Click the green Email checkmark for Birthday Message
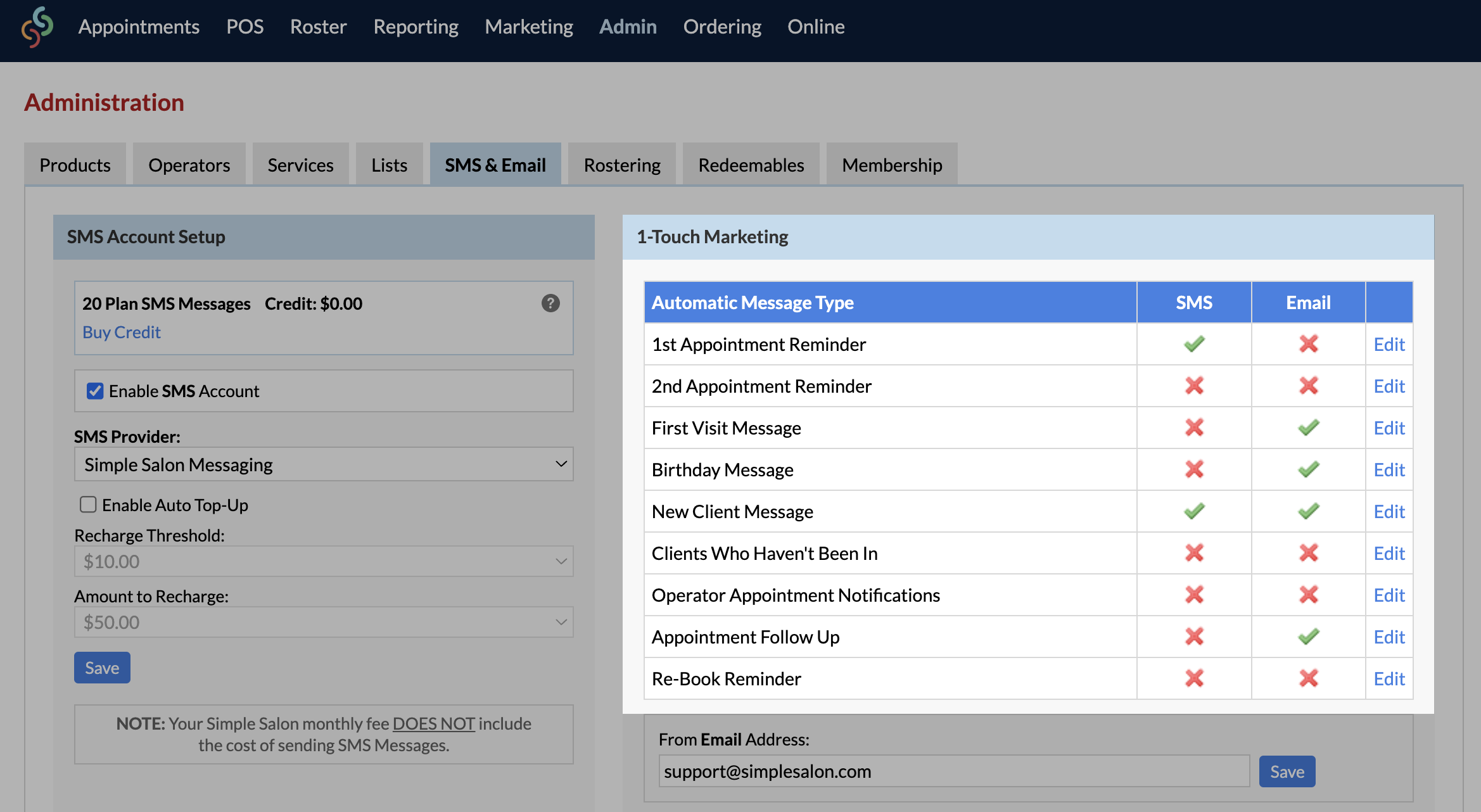 coord(1307,469)
